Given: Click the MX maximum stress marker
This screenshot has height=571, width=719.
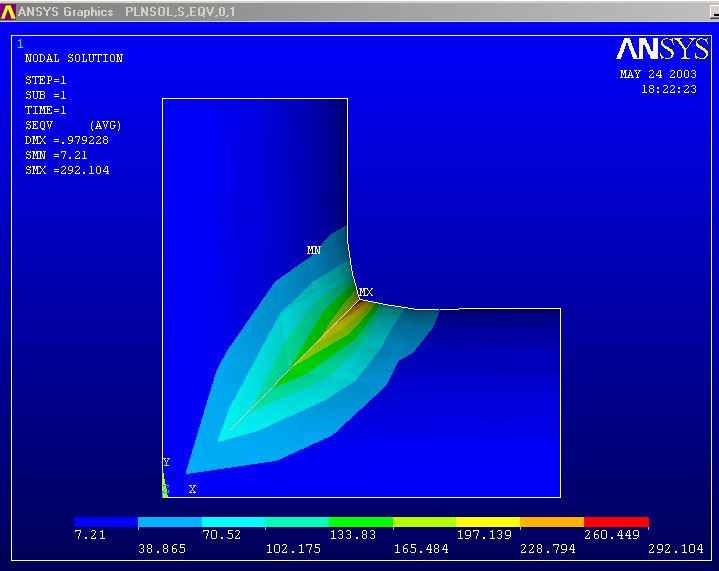Looking at the screenshot, I should pos(365,292).
